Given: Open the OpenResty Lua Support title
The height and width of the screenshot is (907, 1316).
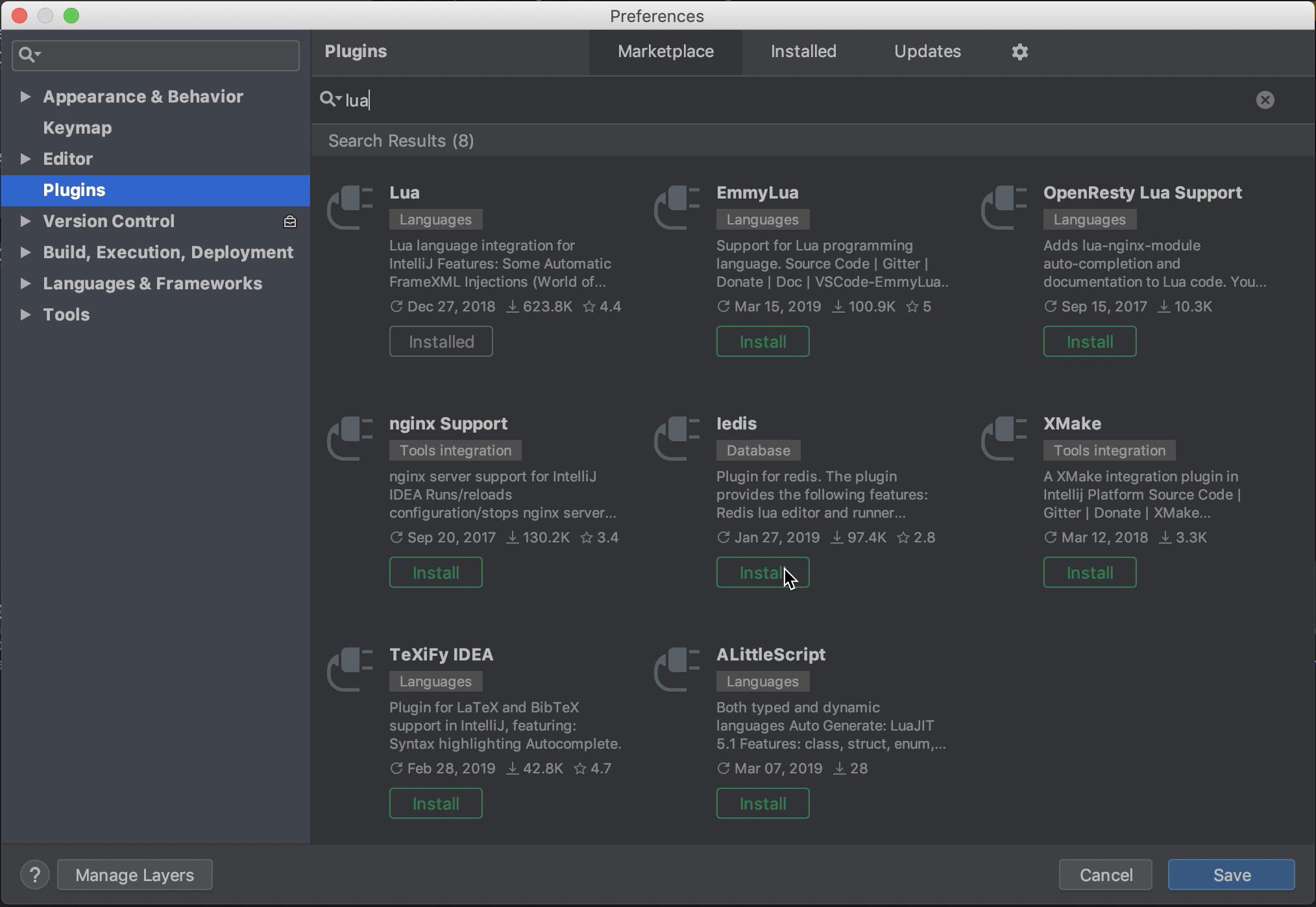Looking at the screenshot, I should point(1143,193).
